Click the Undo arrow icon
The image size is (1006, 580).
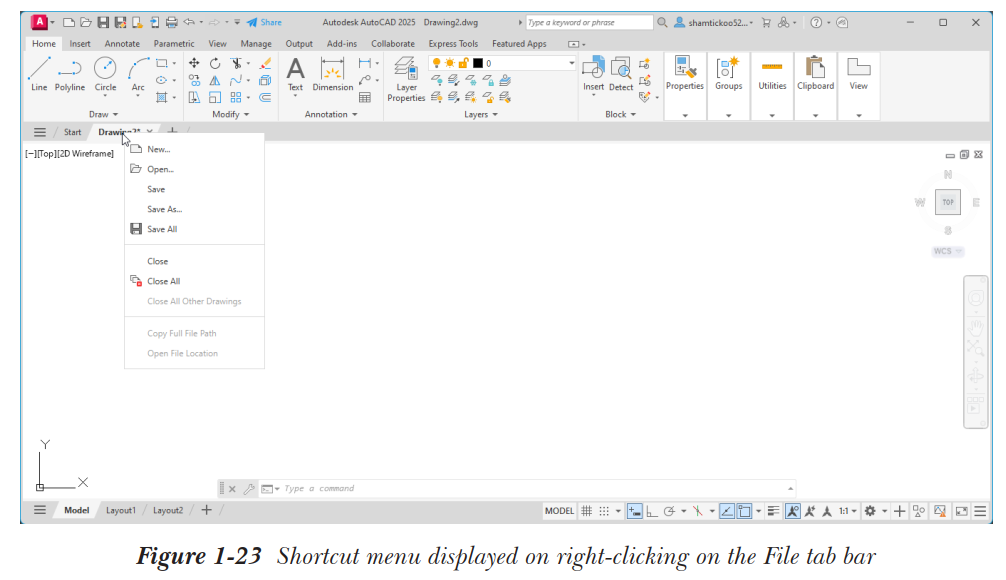(189, 22)
